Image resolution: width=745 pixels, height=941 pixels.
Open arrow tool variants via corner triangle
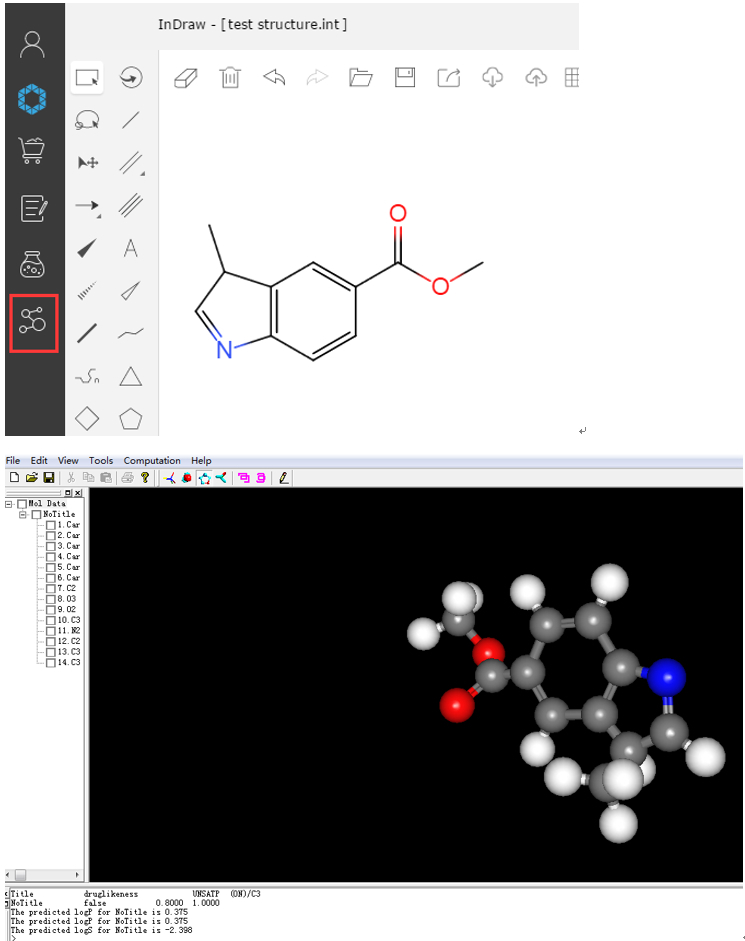tap(98, 216)
